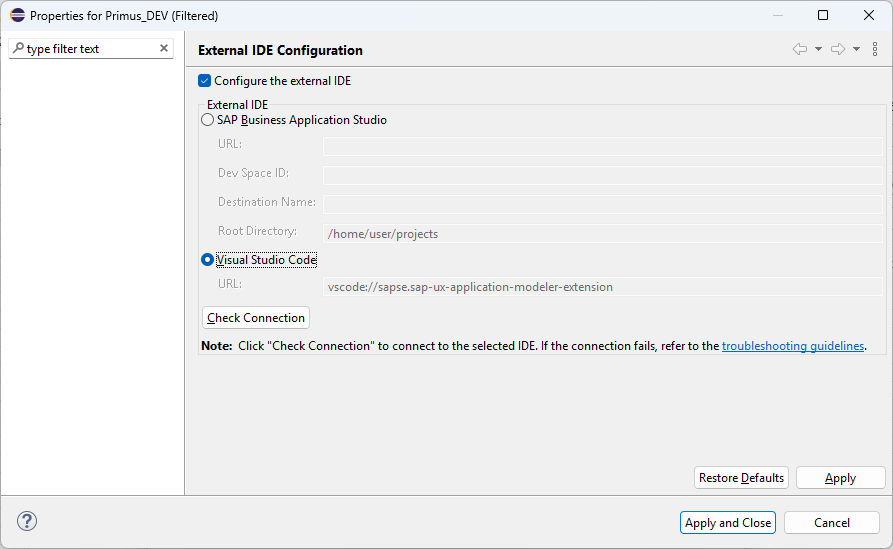Click the Eclipse icon in the title bar
This screenshot has width=893, height=549.
(x=18, y=15)
